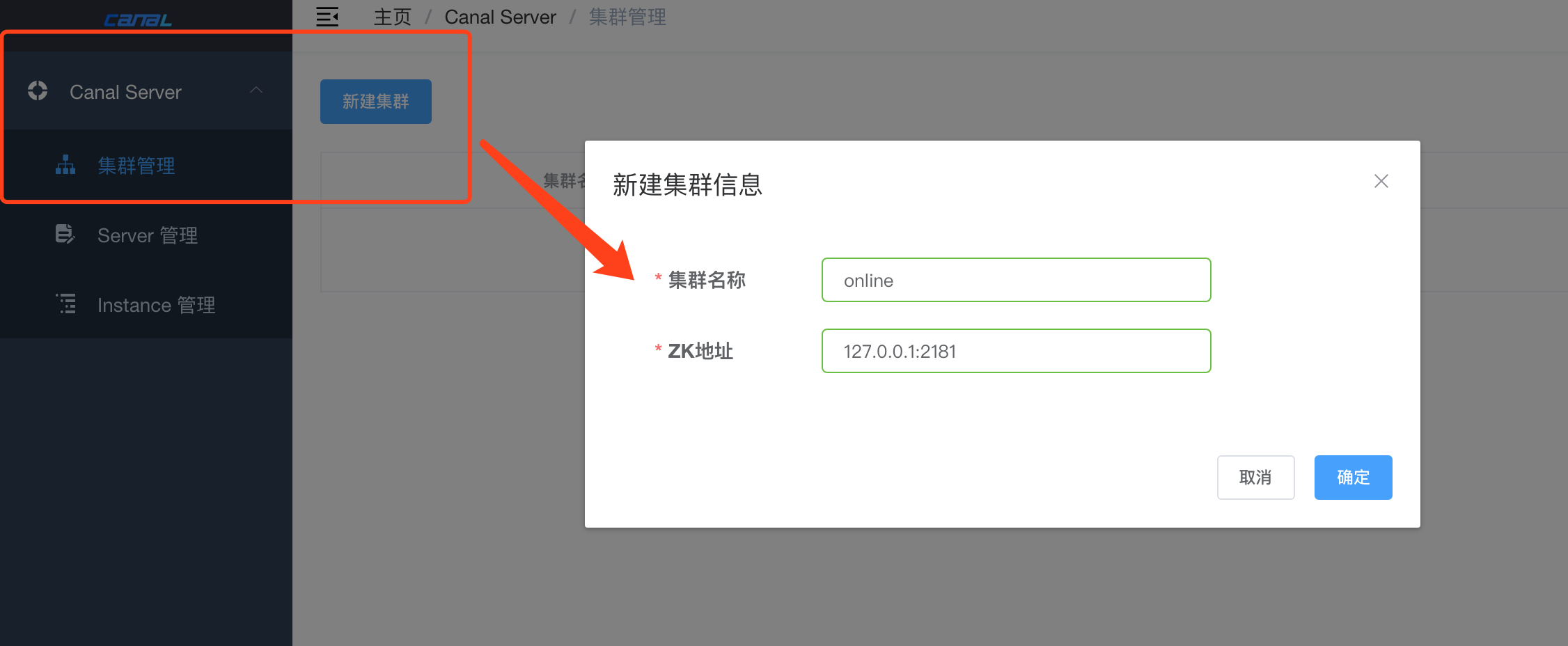Image resolution: width=1568 pixels, height=646 pixels.
Task: Click the 集群名称 field label
Action: [x=707, y=280]
